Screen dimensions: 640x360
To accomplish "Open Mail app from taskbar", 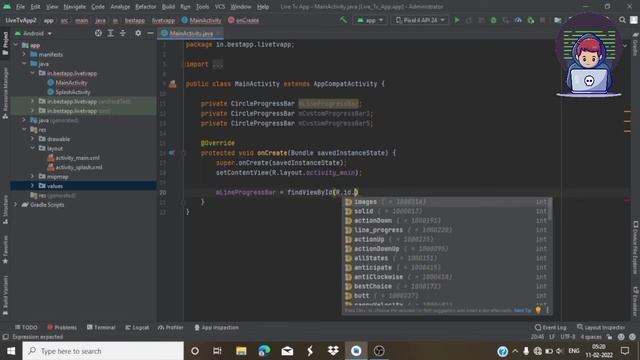I will (x=287, y=351).
